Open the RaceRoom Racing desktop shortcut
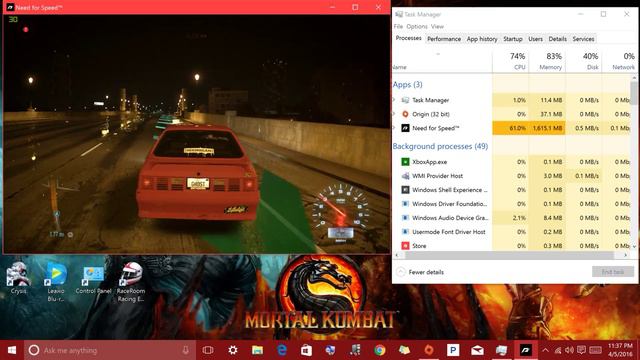 coord(131,282)
